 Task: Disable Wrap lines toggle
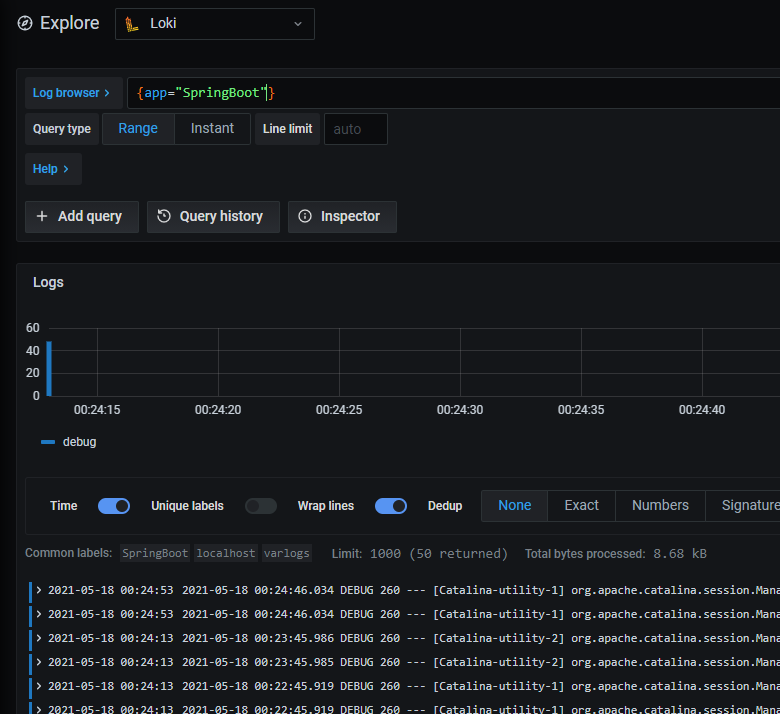[391, 506]
